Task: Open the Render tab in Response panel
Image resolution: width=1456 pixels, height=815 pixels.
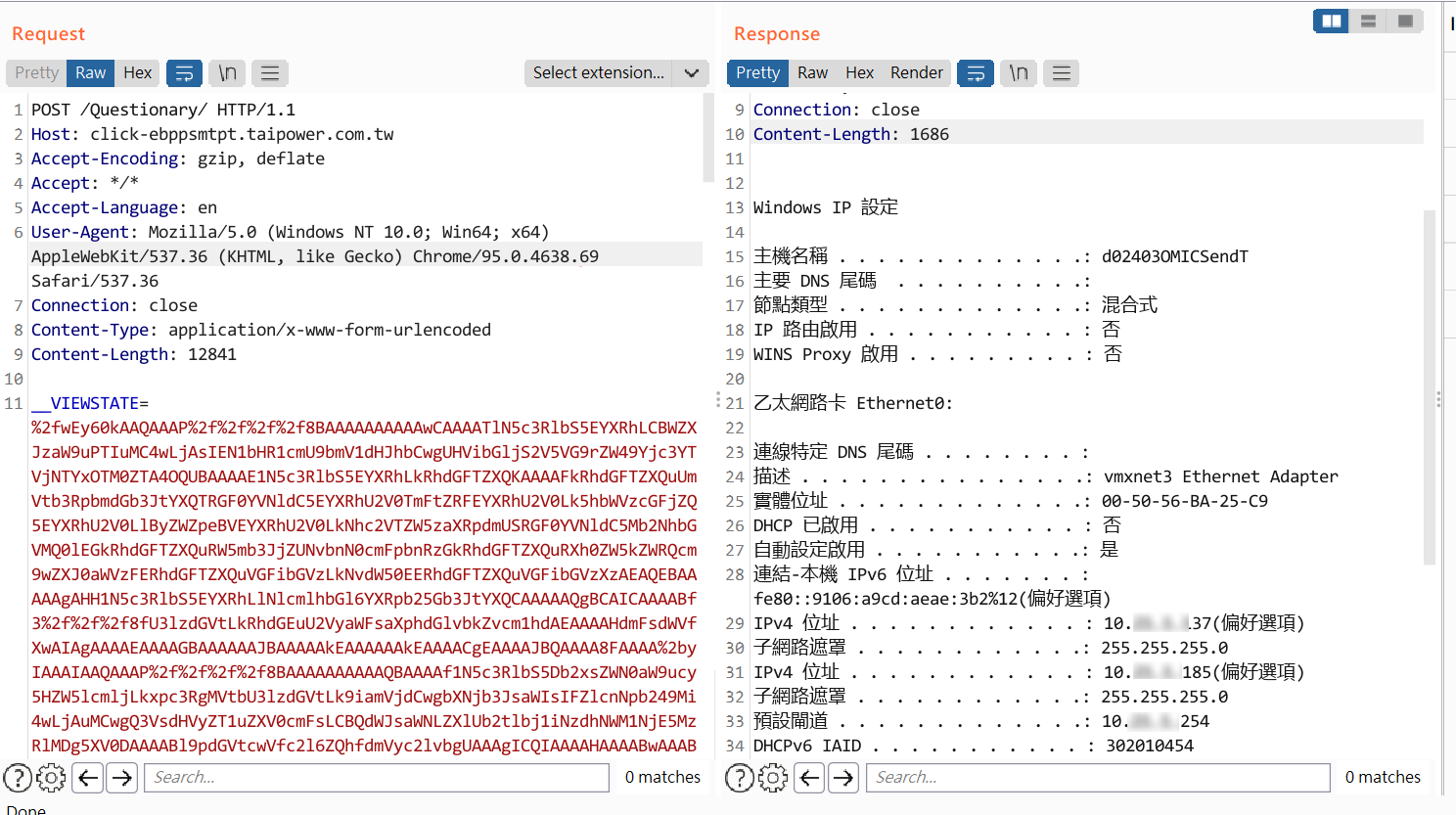Action: [x=917, y=72]
